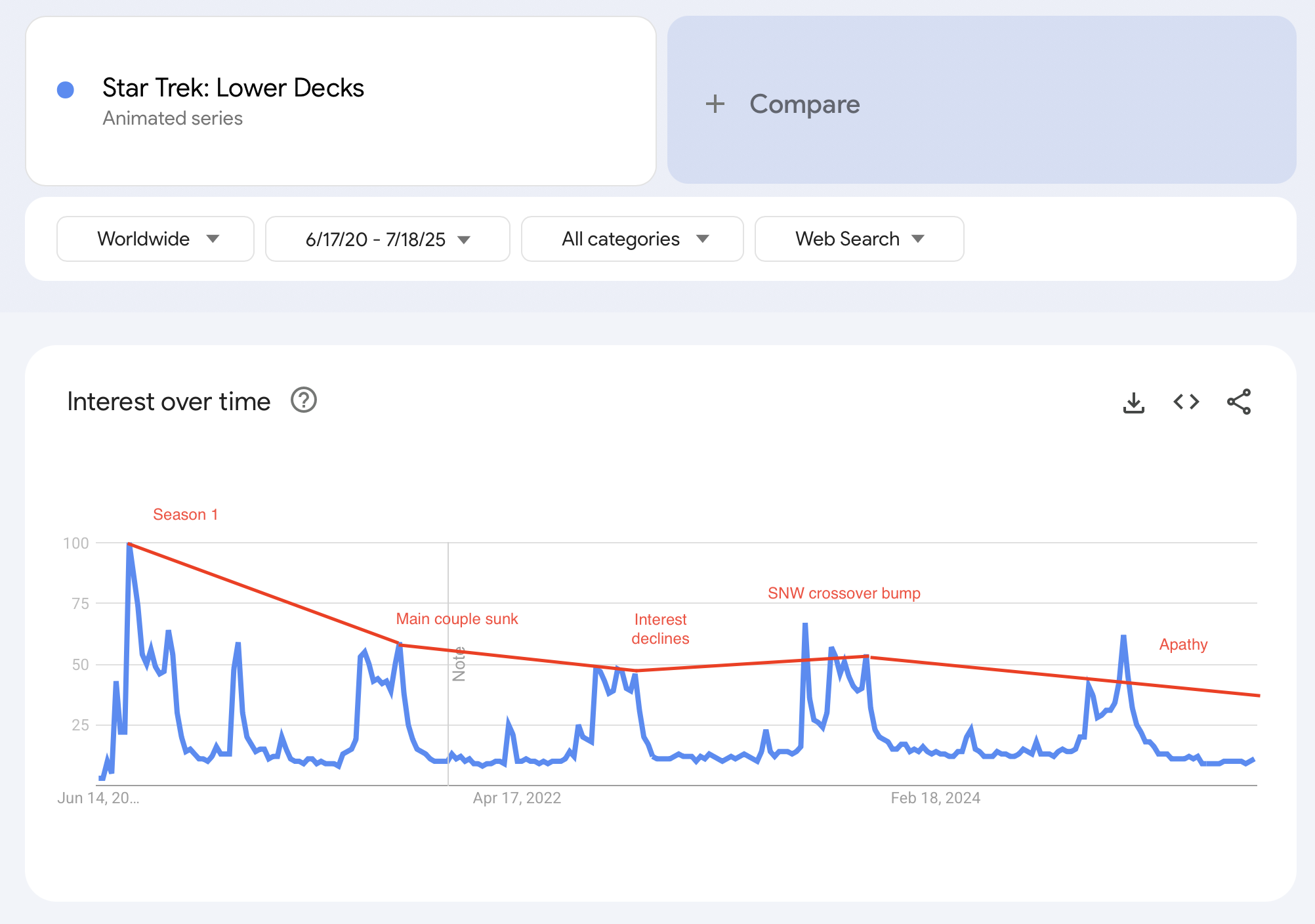This screenshot has width=1315, height=924.
Task: Open the 6/17/20 - 7/18/25 date range dropdown
Action: tap(388, 239)
